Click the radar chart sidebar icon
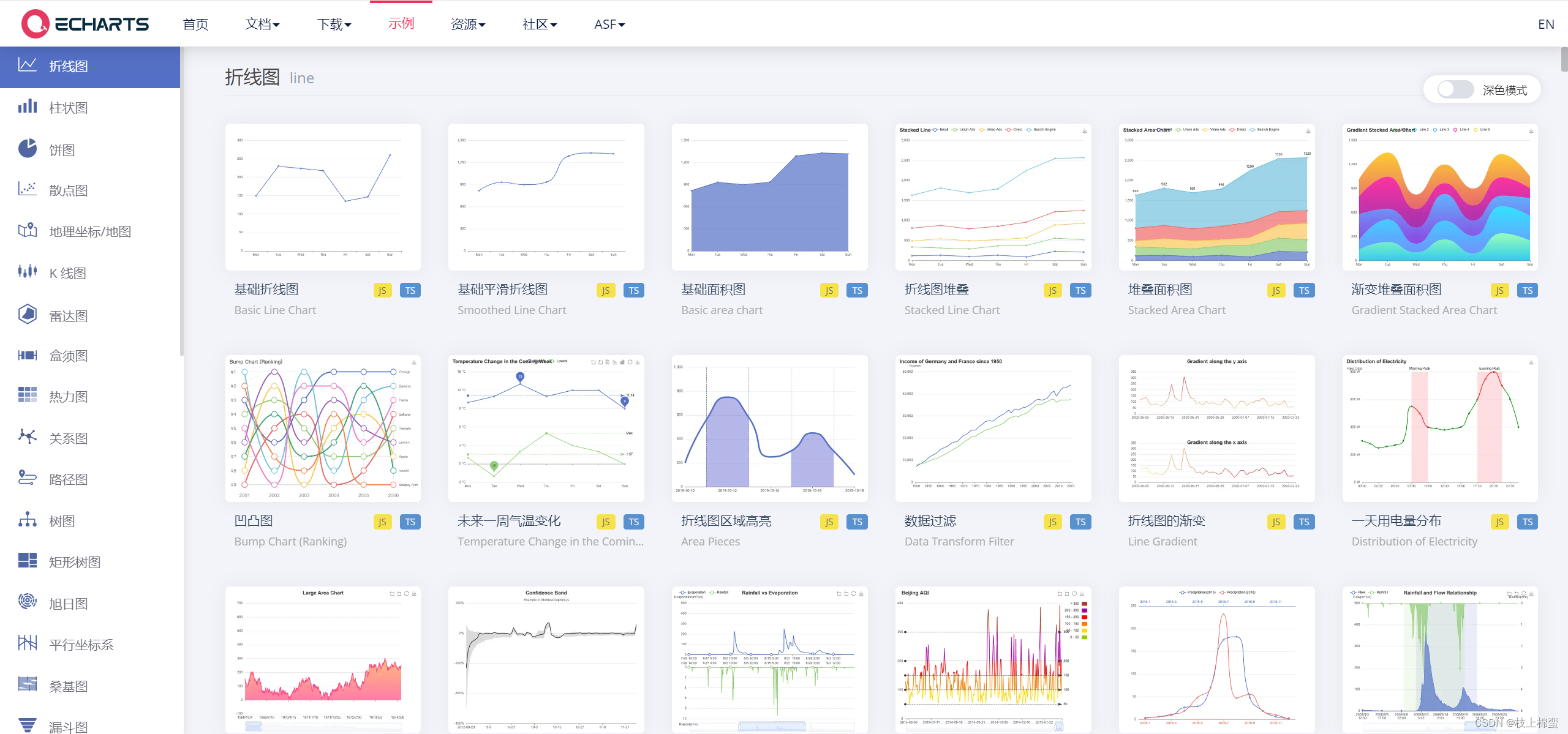 click(x=27, y=315)
